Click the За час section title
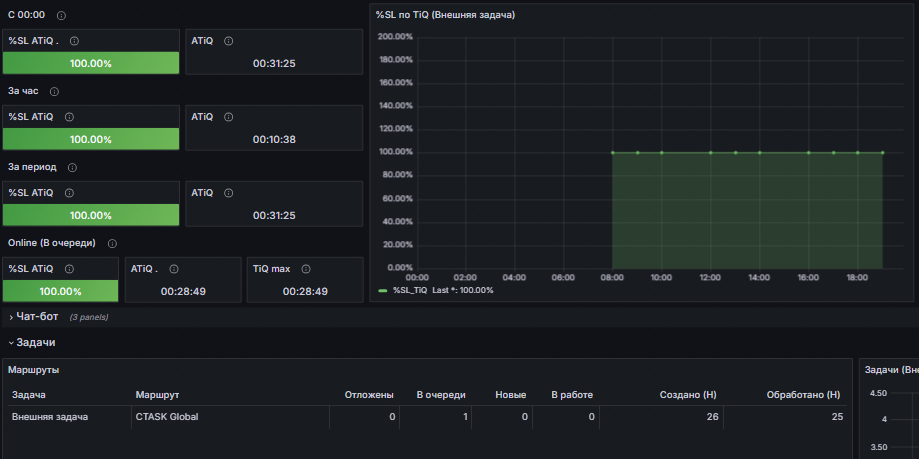Screen dimensions: 919x459 [23, 91]
